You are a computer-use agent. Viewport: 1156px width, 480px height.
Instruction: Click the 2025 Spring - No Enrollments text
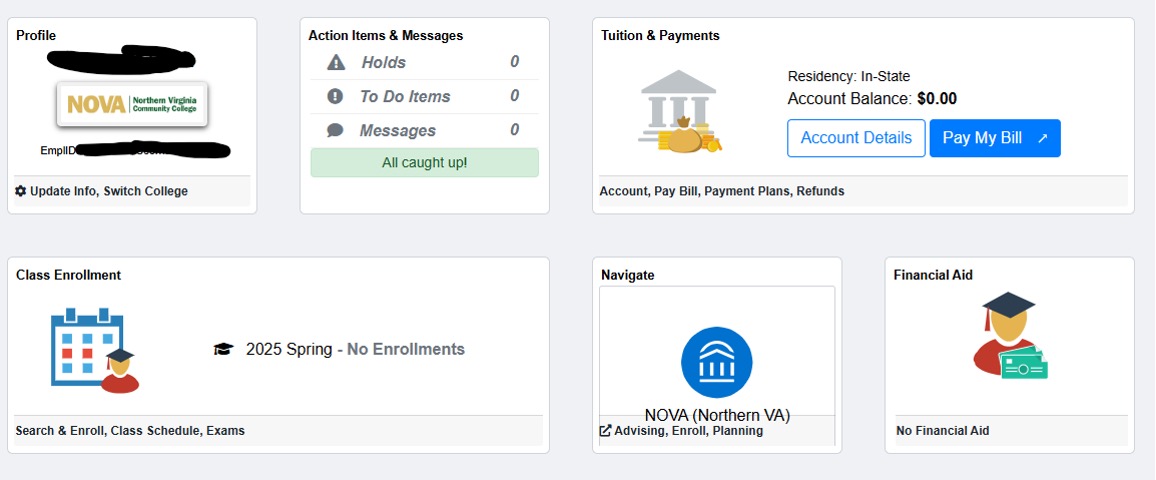(355, 349)
